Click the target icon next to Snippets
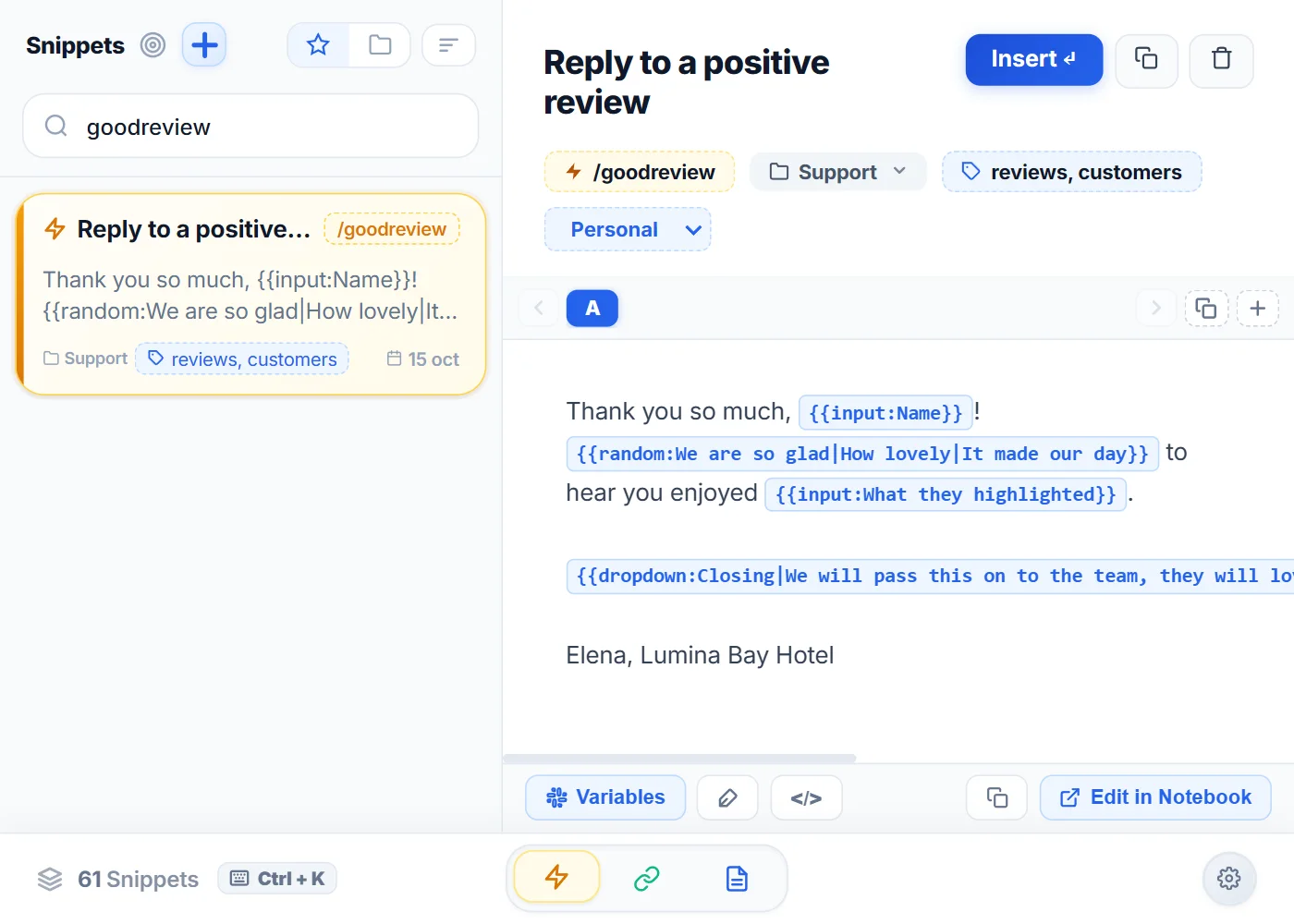Image resolution: width=1294 pixels, height=924 pixels. tap(153, 44)
